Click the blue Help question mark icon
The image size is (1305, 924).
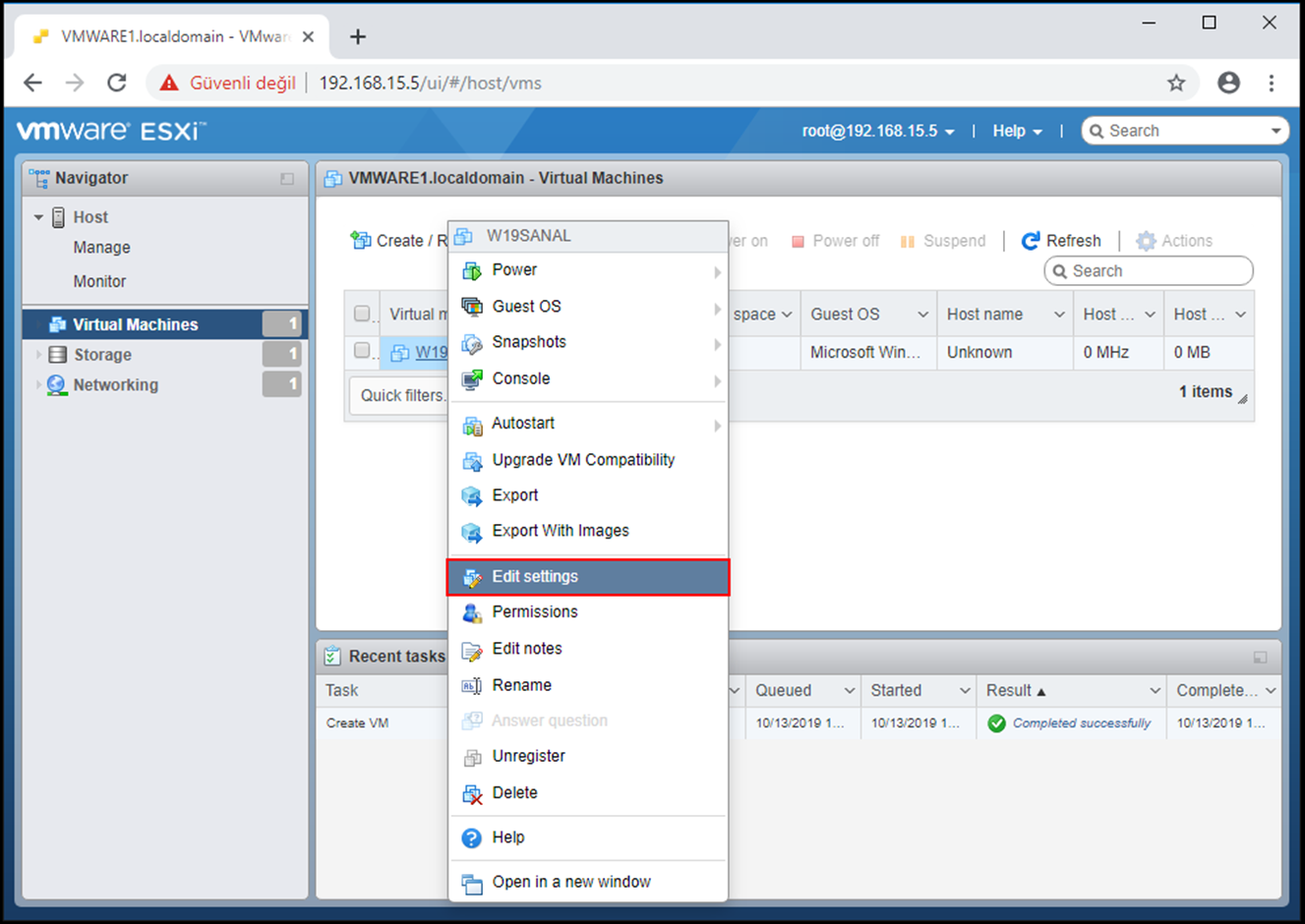[x=472, y=837]
